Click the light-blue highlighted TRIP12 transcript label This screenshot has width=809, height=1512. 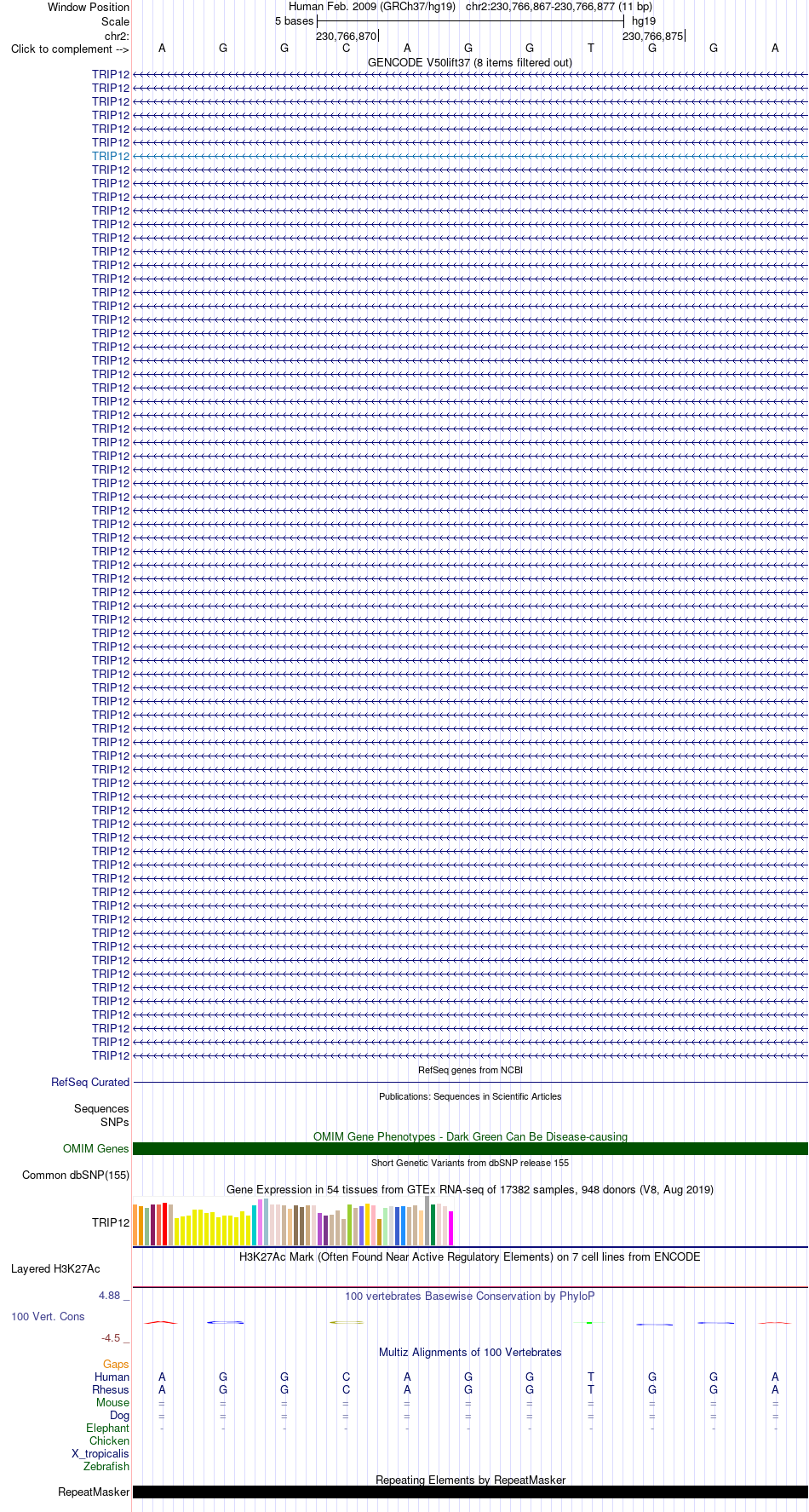(x=111, y=157)
